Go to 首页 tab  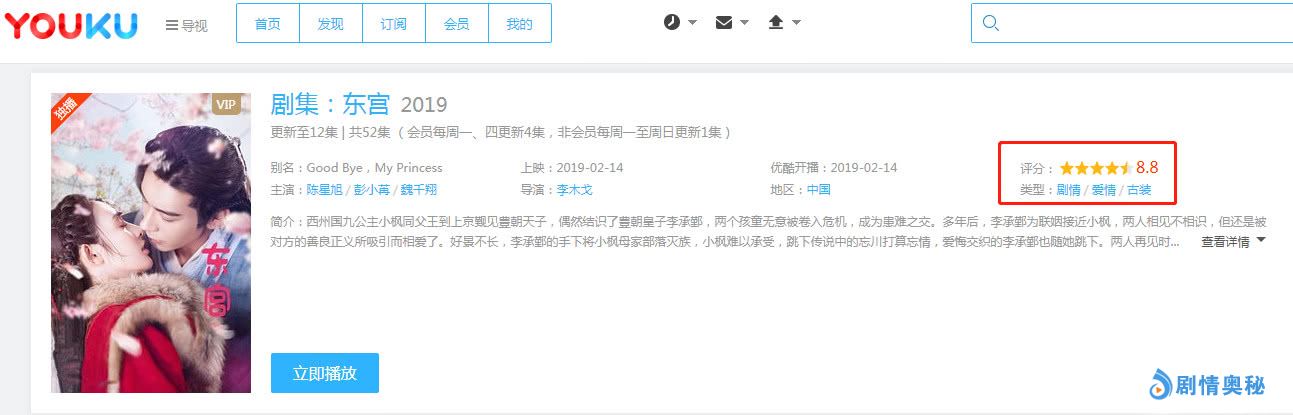[268, 24]
